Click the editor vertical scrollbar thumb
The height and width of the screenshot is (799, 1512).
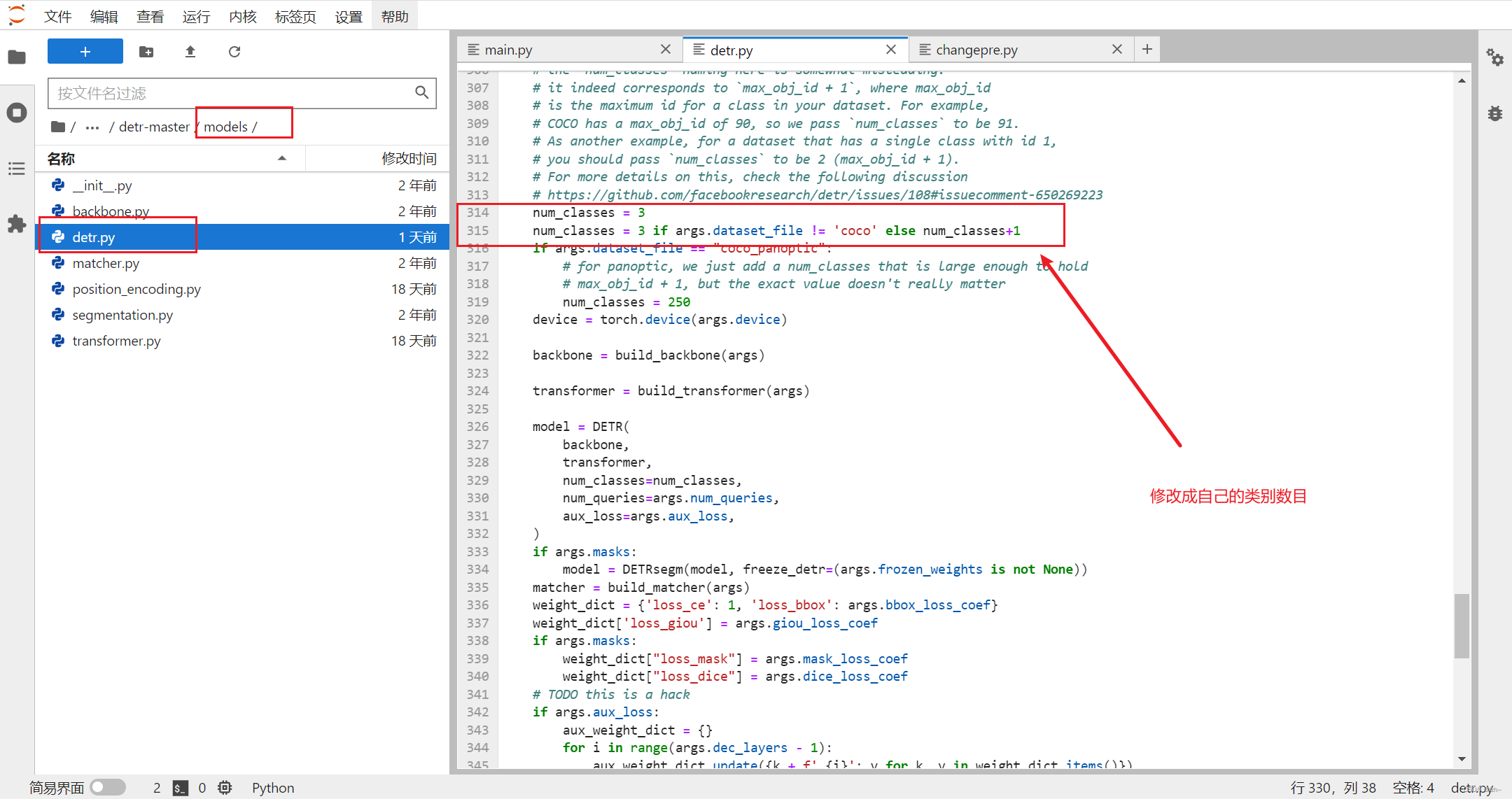[1462, 625]
